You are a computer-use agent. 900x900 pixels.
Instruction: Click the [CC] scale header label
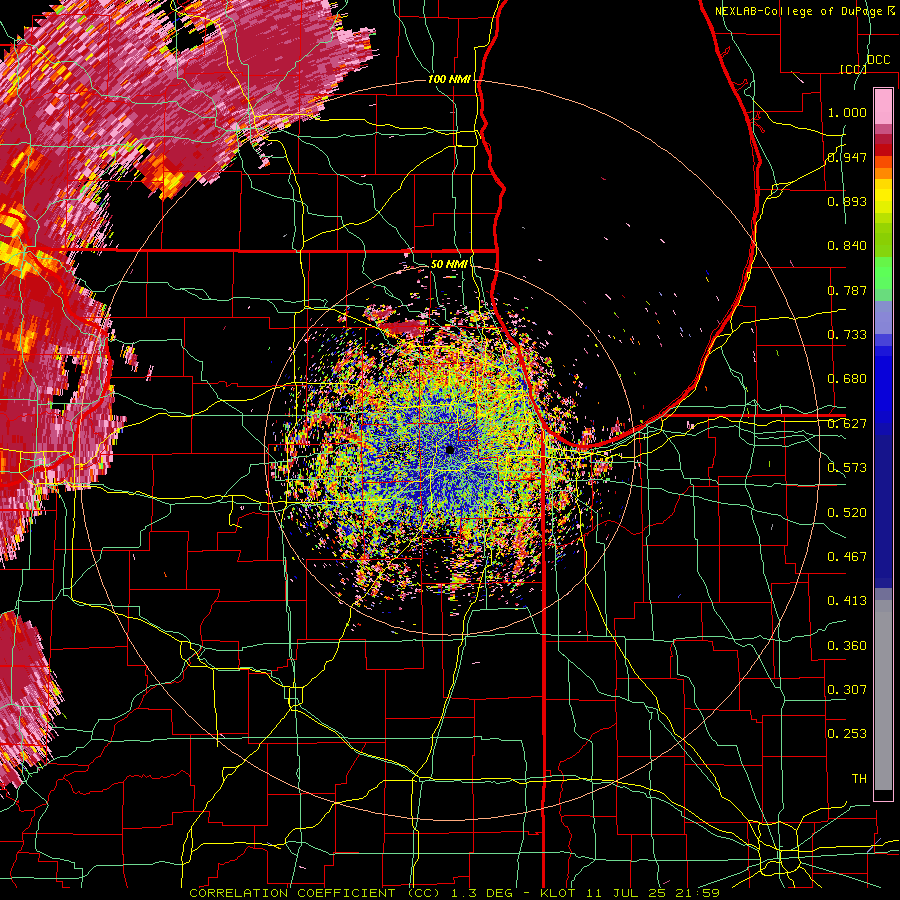click(853, 69)
